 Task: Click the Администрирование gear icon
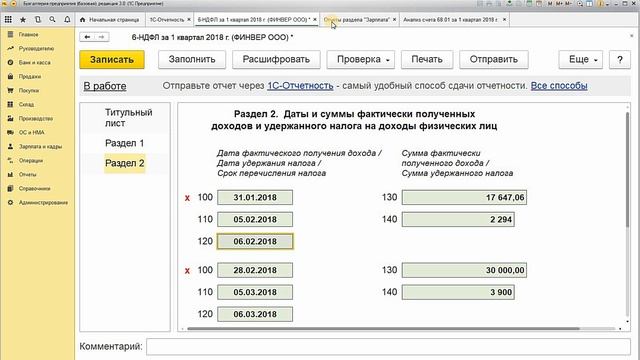point(11,202)
